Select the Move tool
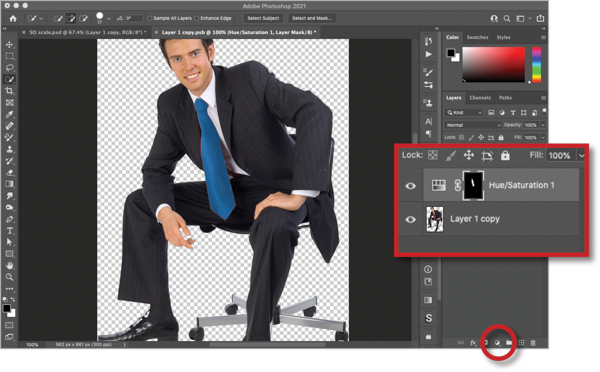 point(9,44)
